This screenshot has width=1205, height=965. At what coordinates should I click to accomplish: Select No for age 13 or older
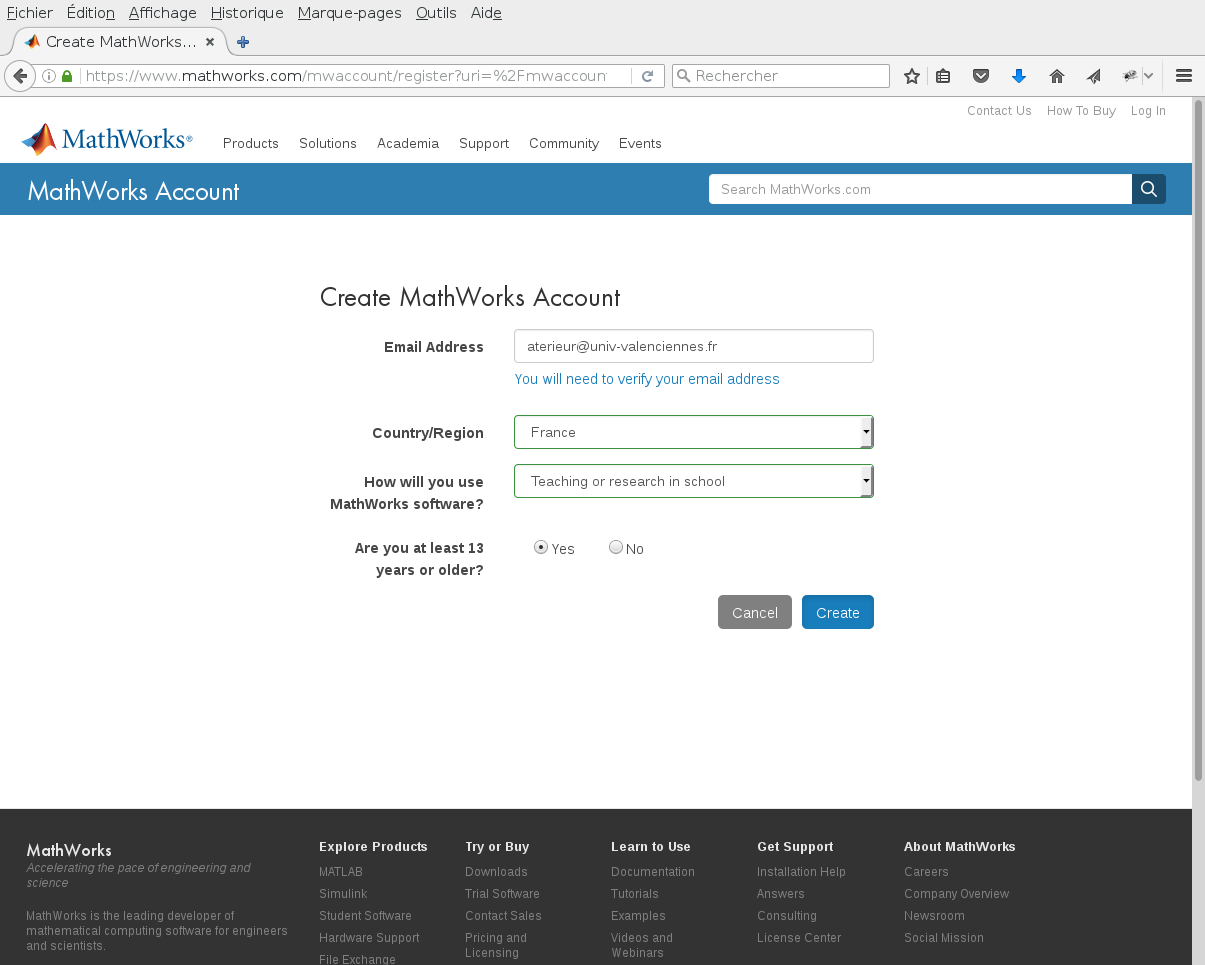pos(616,547)
